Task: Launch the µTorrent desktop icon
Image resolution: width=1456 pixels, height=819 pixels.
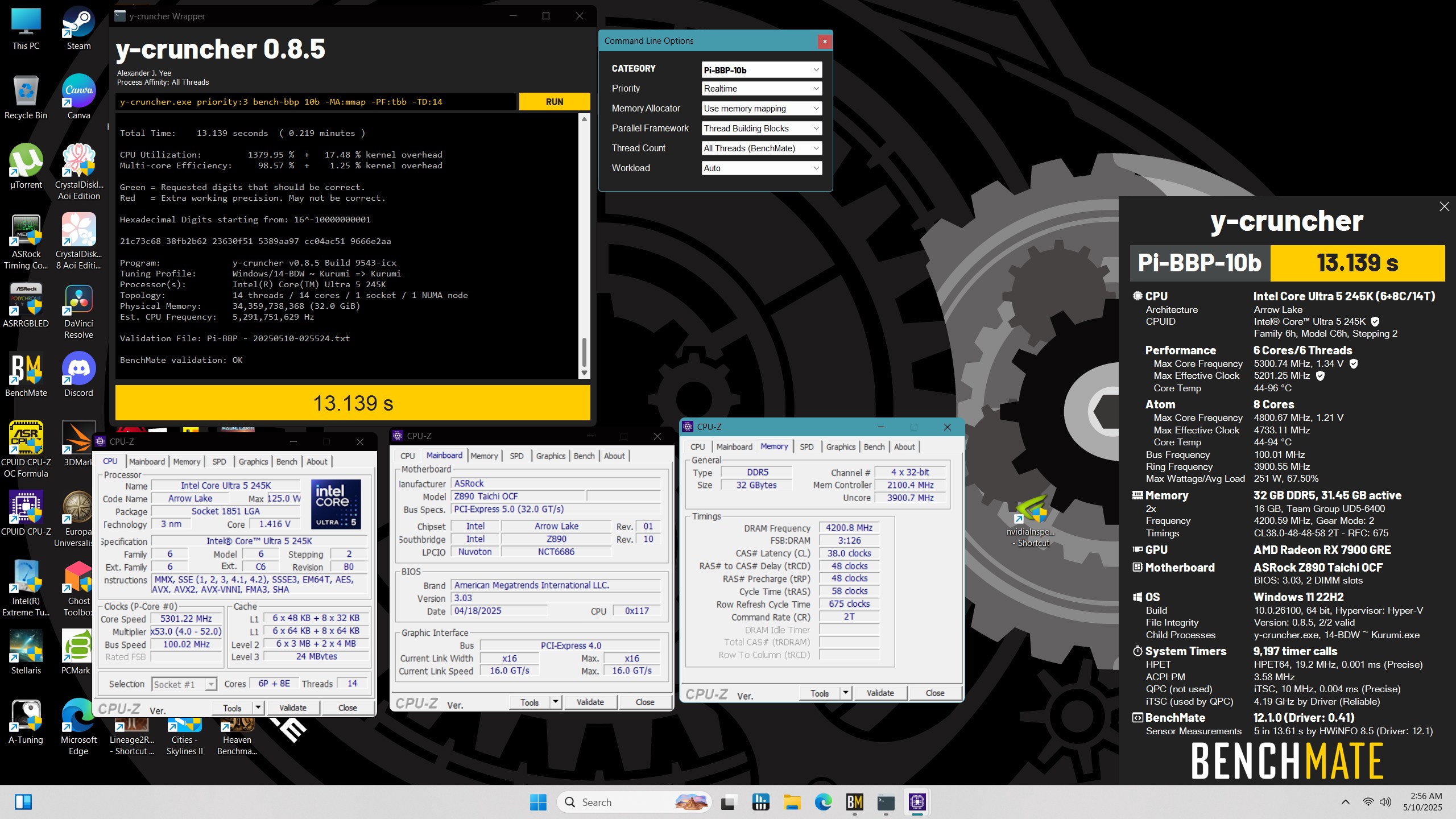Action: [26, 167]
